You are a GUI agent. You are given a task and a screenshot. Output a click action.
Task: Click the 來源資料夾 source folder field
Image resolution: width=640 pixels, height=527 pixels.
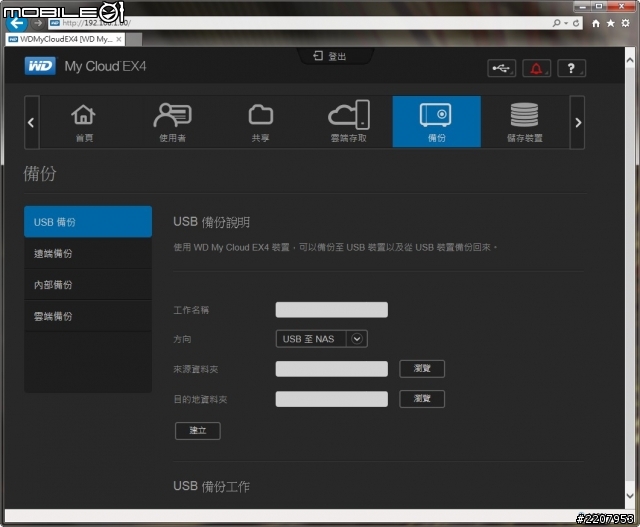coord(331,369)
